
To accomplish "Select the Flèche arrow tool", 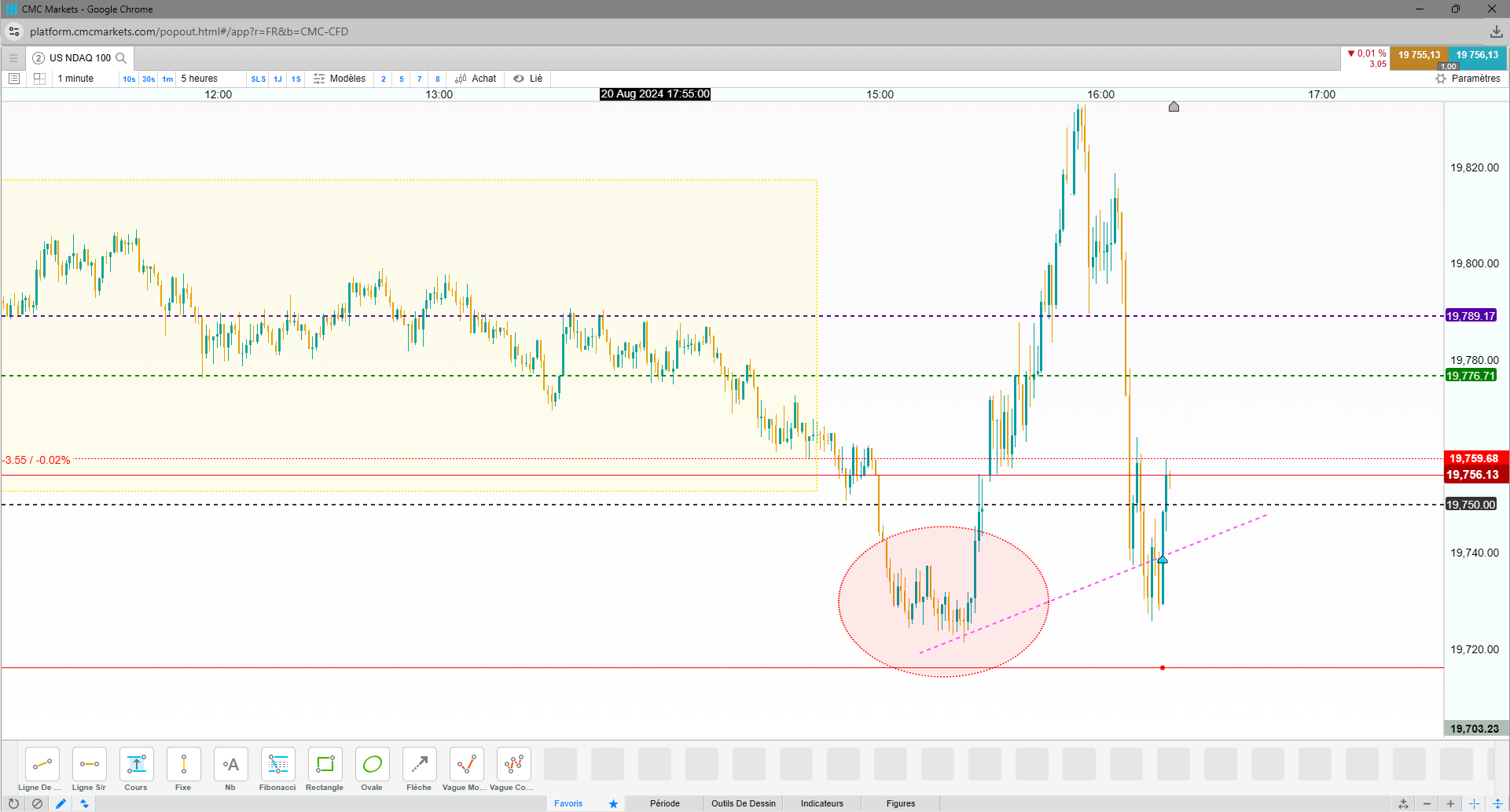I will (x=420, y=764).
